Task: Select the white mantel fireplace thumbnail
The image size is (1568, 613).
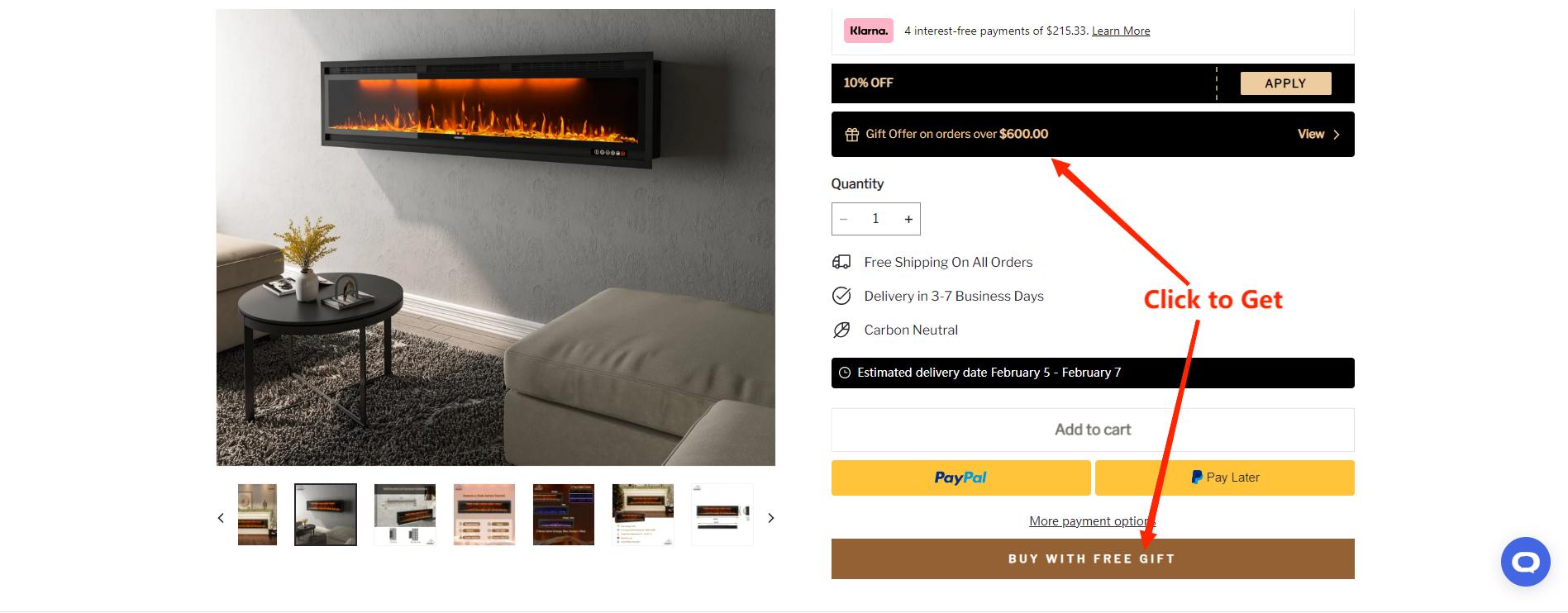Action: pos(257,515)
